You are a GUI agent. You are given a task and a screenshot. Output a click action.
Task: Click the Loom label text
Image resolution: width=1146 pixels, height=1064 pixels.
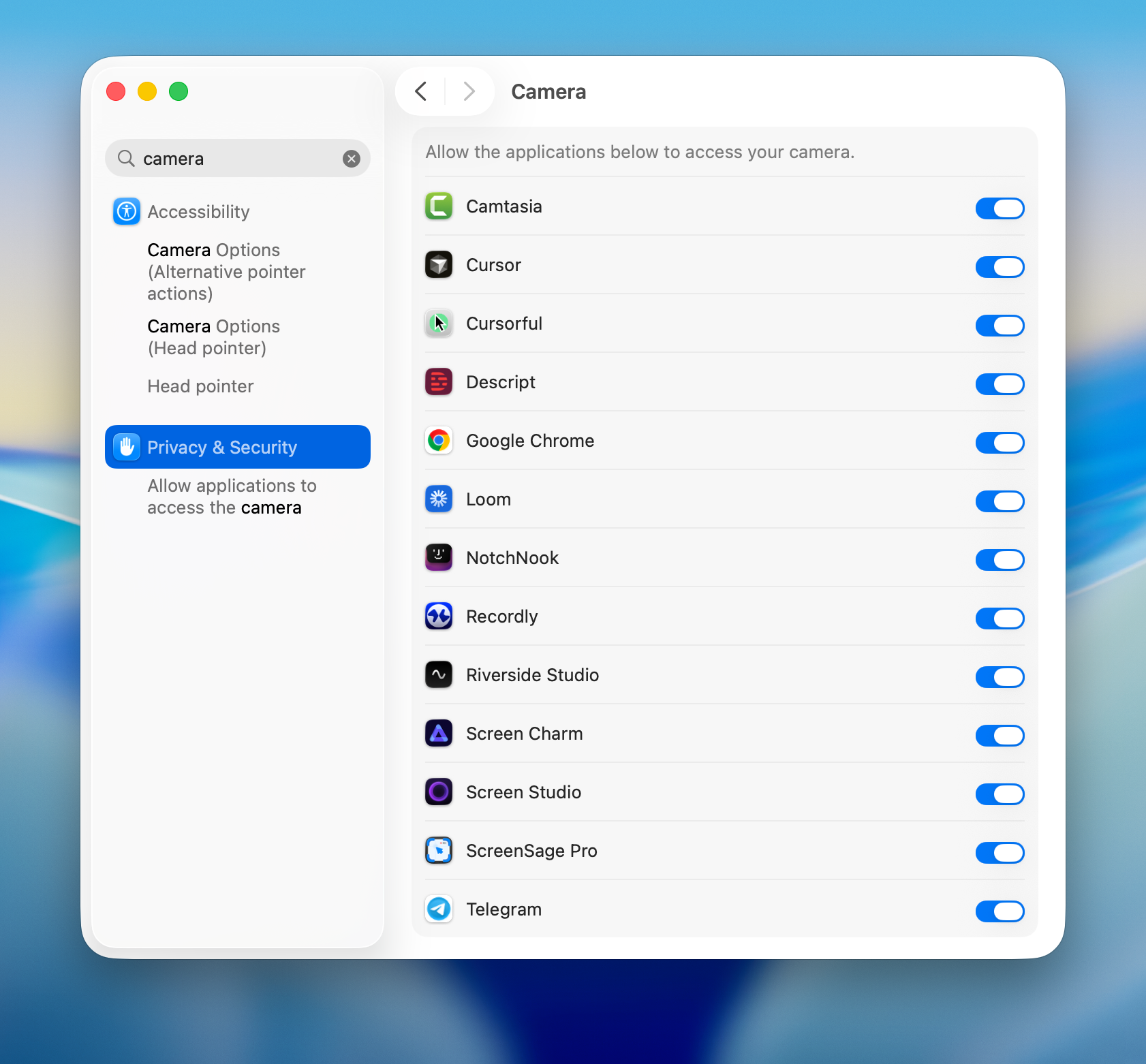pos(489,499)
